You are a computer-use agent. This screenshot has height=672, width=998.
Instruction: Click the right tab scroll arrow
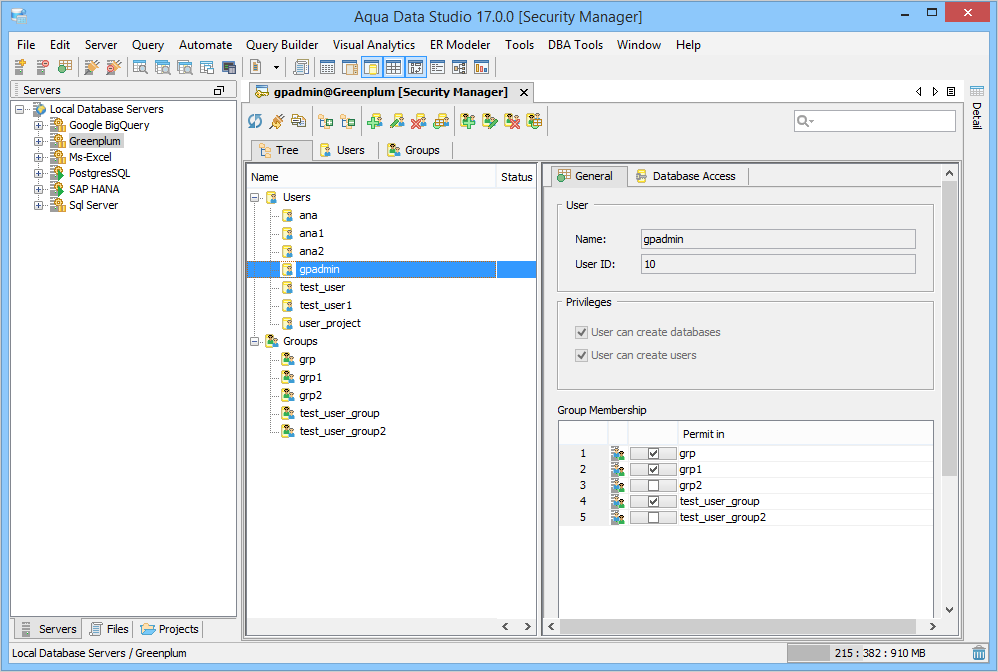pyautogui.click(x=935, y=92)
